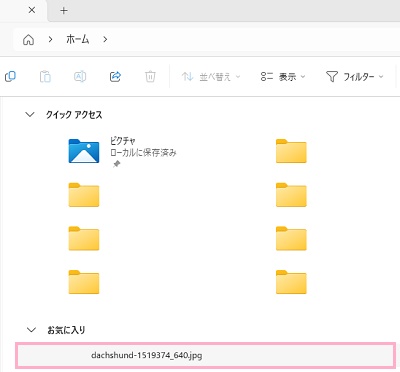Expand the chevron after the Home icon
400x372 pixels.
[x=50, y=40]
